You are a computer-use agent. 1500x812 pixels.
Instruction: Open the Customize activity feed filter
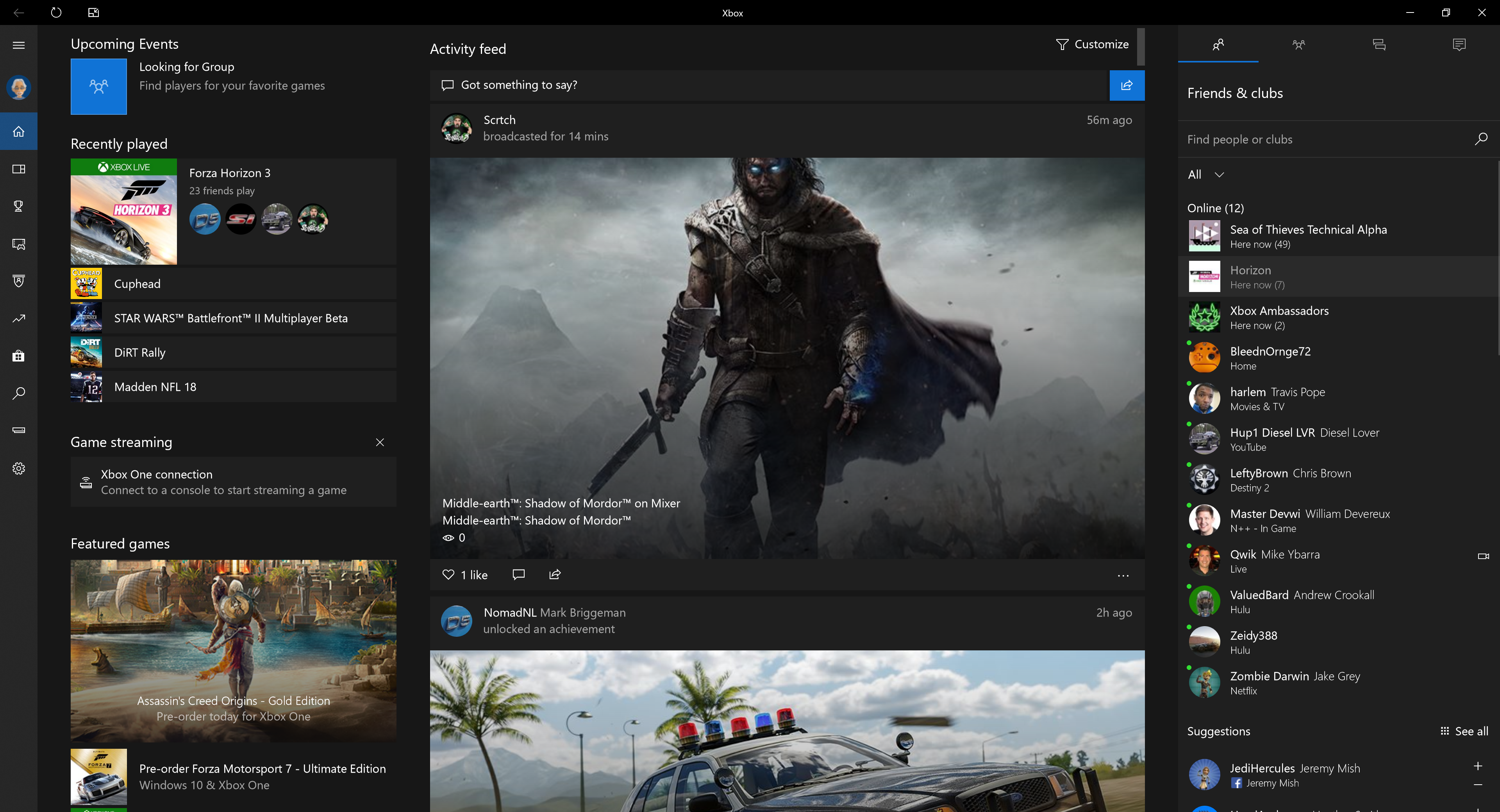[1093, 44]
